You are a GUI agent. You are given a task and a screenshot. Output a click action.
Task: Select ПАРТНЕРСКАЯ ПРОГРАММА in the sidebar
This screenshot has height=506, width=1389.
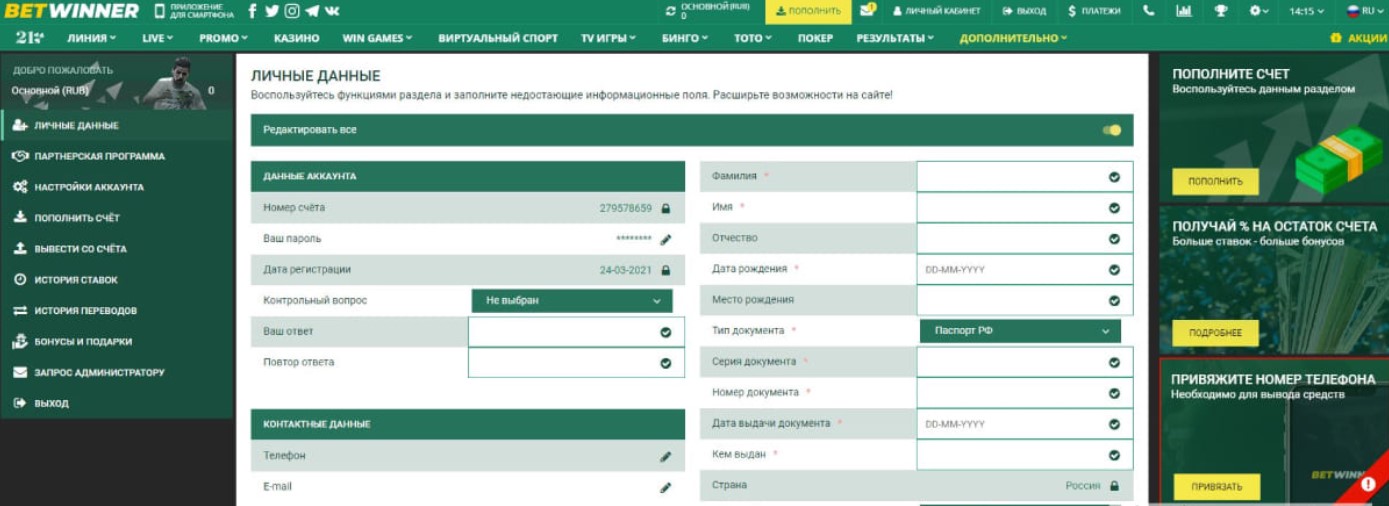pos(117,157)
